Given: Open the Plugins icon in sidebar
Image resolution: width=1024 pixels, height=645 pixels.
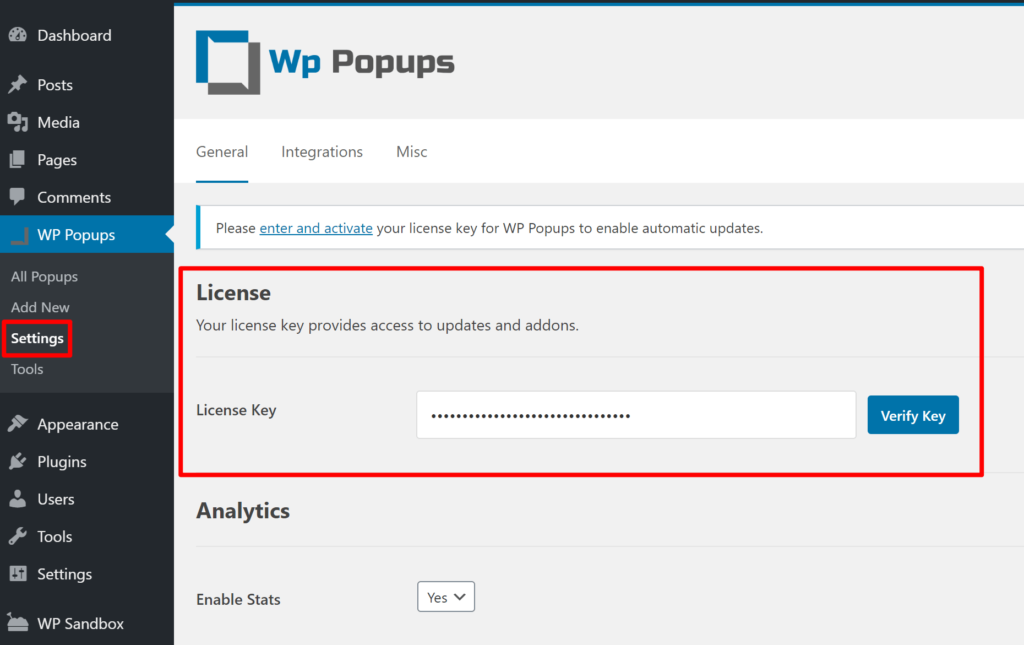Looking at the screenshot, I should pyautogui.click(x=20, y=461).
